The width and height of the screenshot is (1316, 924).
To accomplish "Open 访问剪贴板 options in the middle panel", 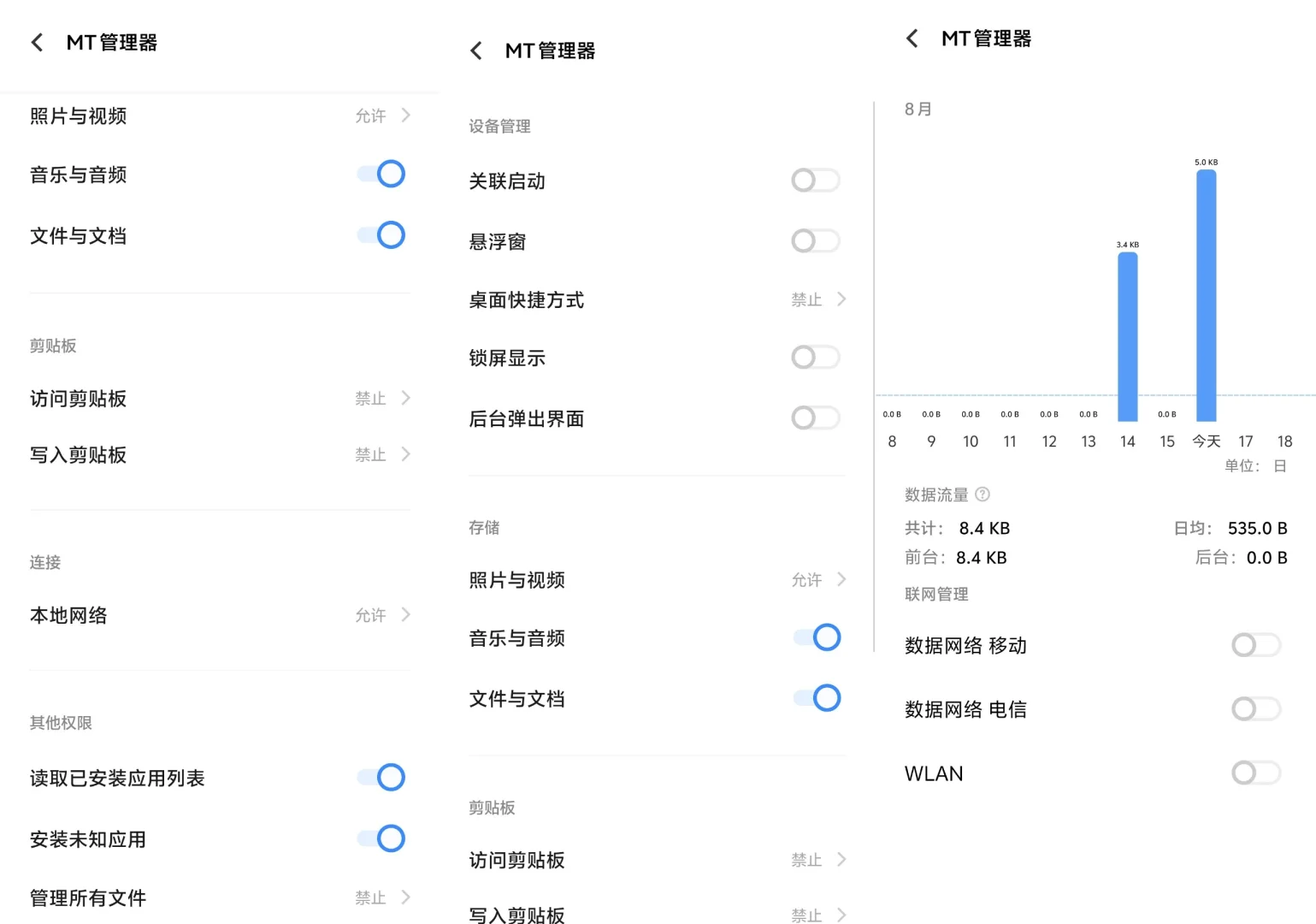I will coord(842,859).
